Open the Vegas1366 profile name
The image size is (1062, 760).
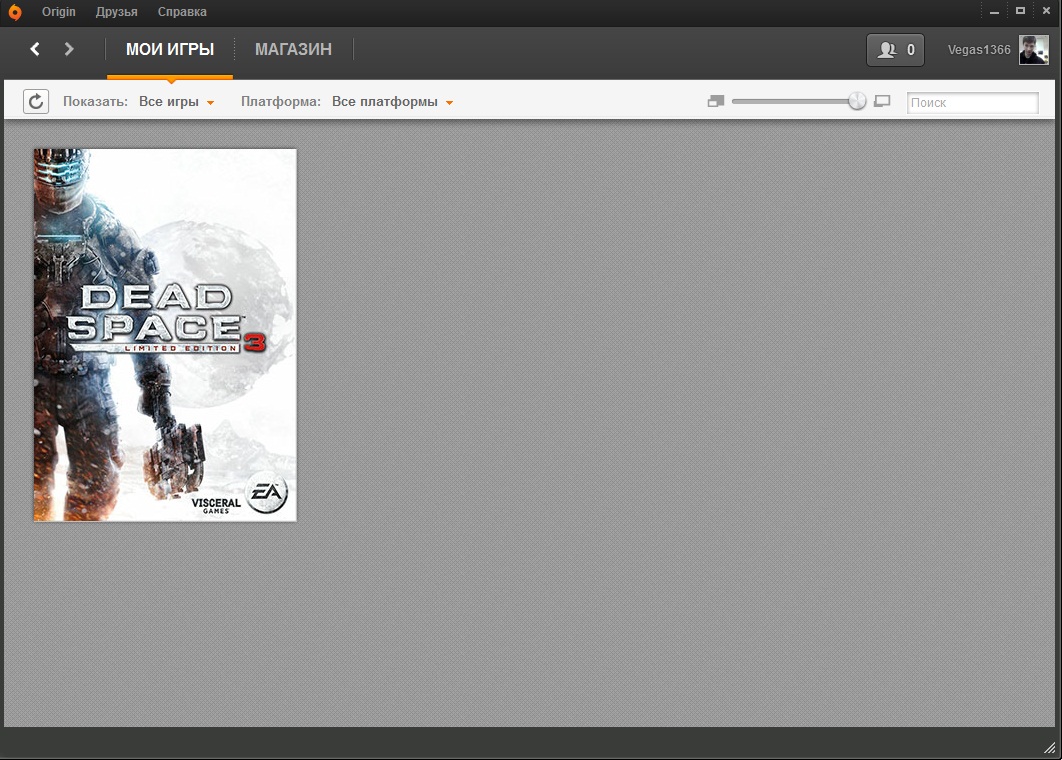pyautogui.click(x=979, y=49)
